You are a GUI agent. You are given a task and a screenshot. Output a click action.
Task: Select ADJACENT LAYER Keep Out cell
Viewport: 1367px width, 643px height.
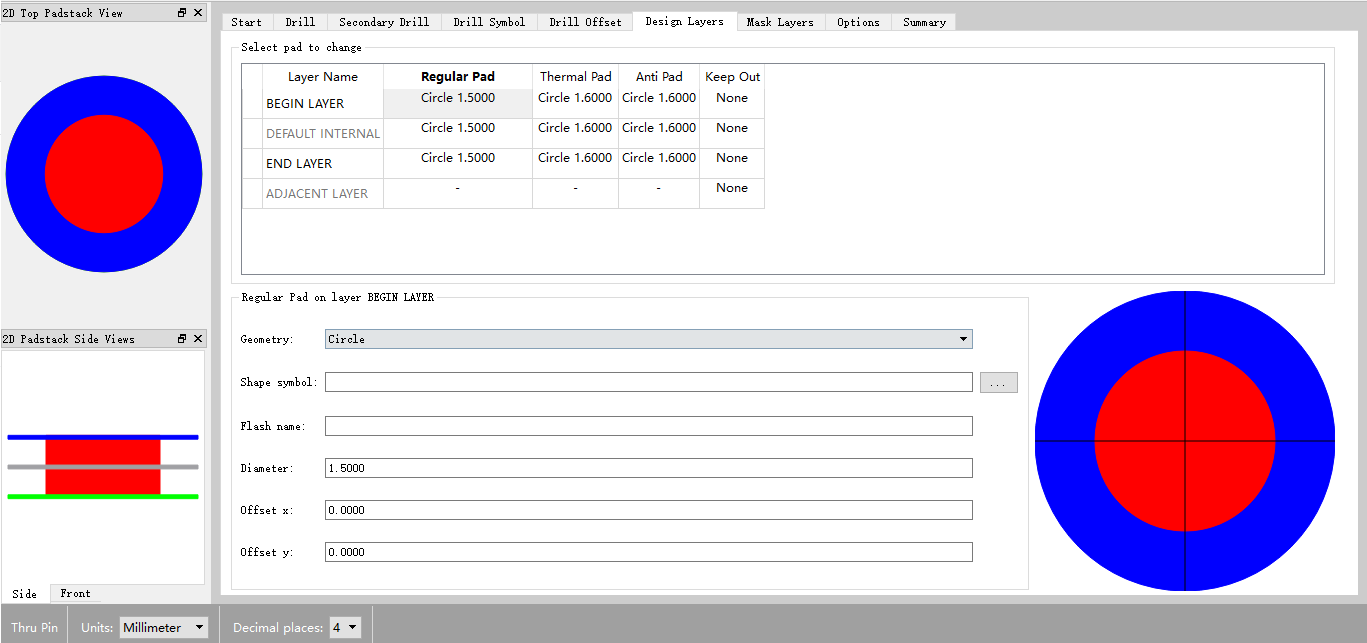732,194
